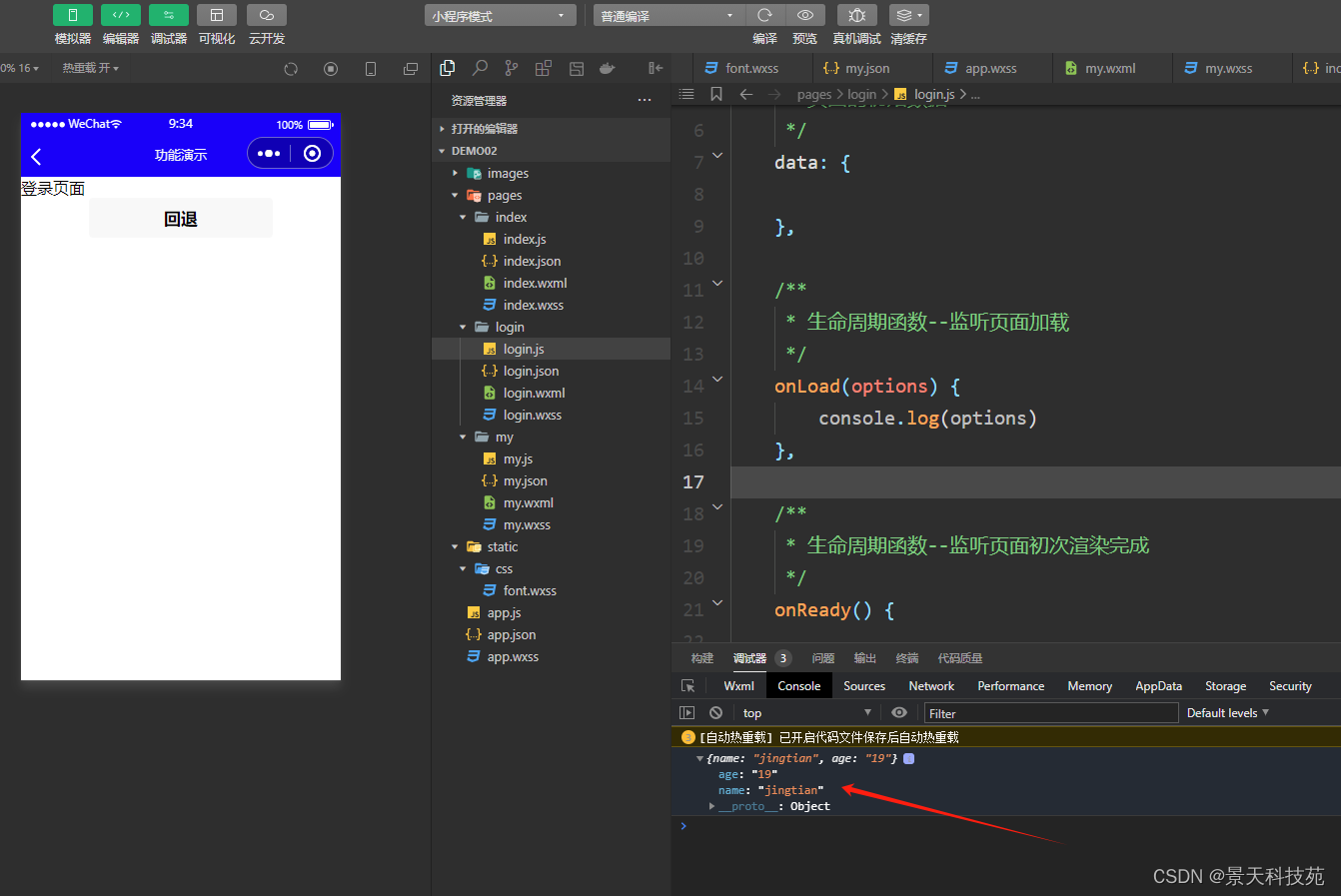Fold the data block at line 7
The width and height of the screenshot is (1341, 896).
[x=717, y=156]
